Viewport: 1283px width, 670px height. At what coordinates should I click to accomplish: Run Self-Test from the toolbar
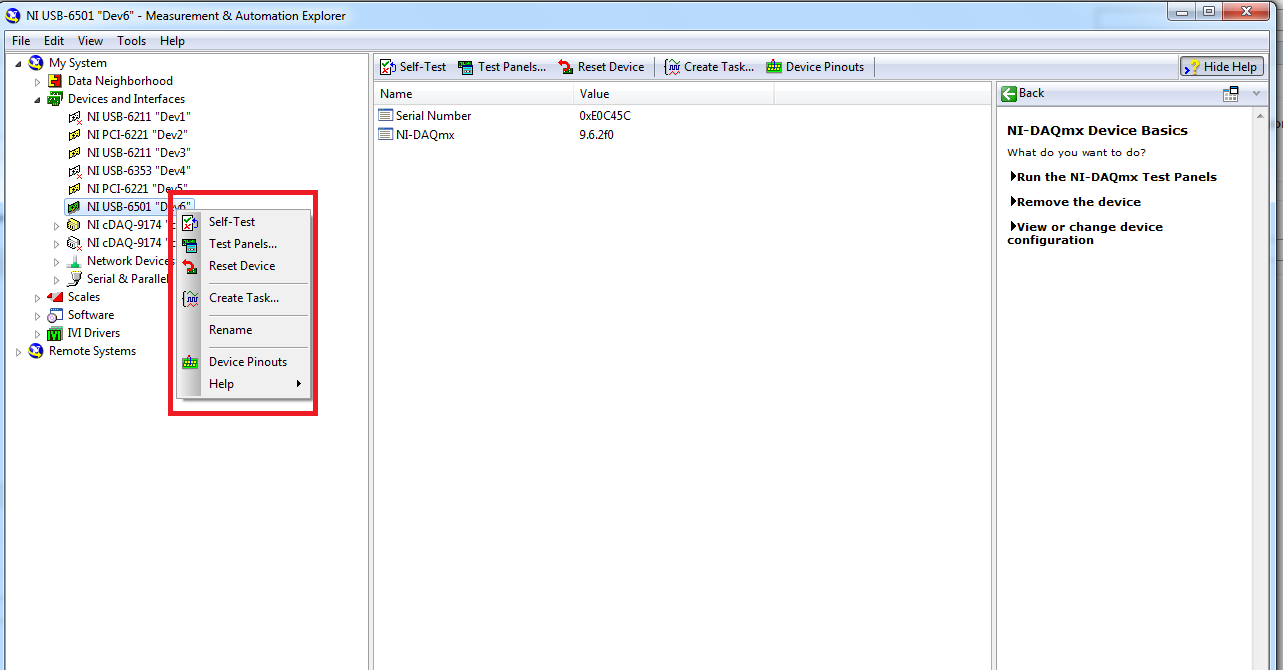(x=413, y=67)
